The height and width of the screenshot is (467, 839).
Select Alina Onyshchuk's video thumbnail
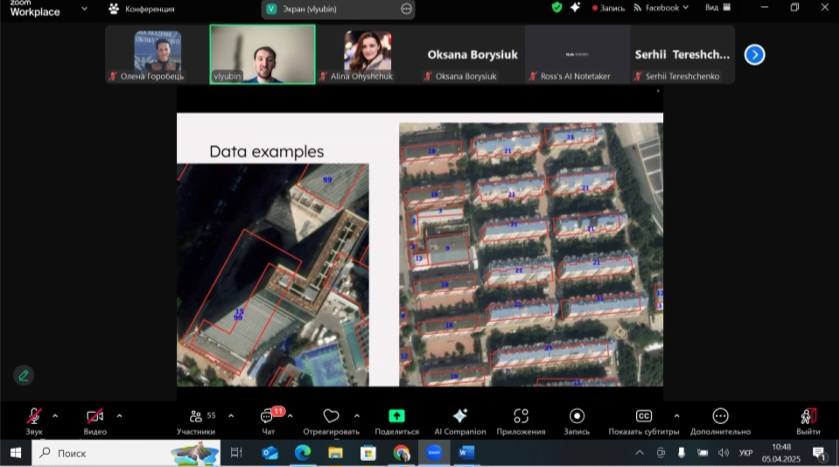(367, 54)
